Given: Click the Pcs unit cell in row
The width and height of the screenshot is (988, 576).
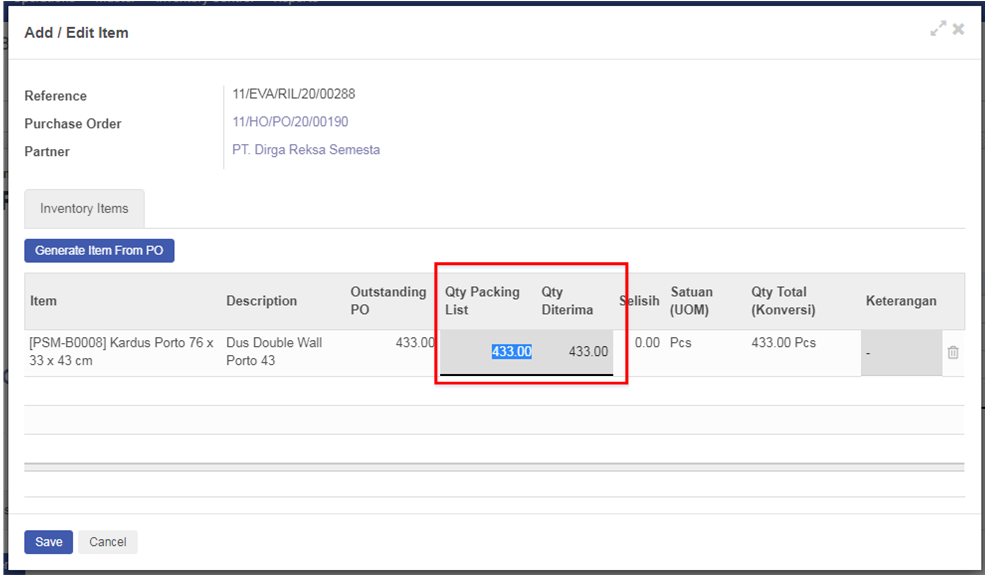Looking at the screenshot, I should point(681,343).
